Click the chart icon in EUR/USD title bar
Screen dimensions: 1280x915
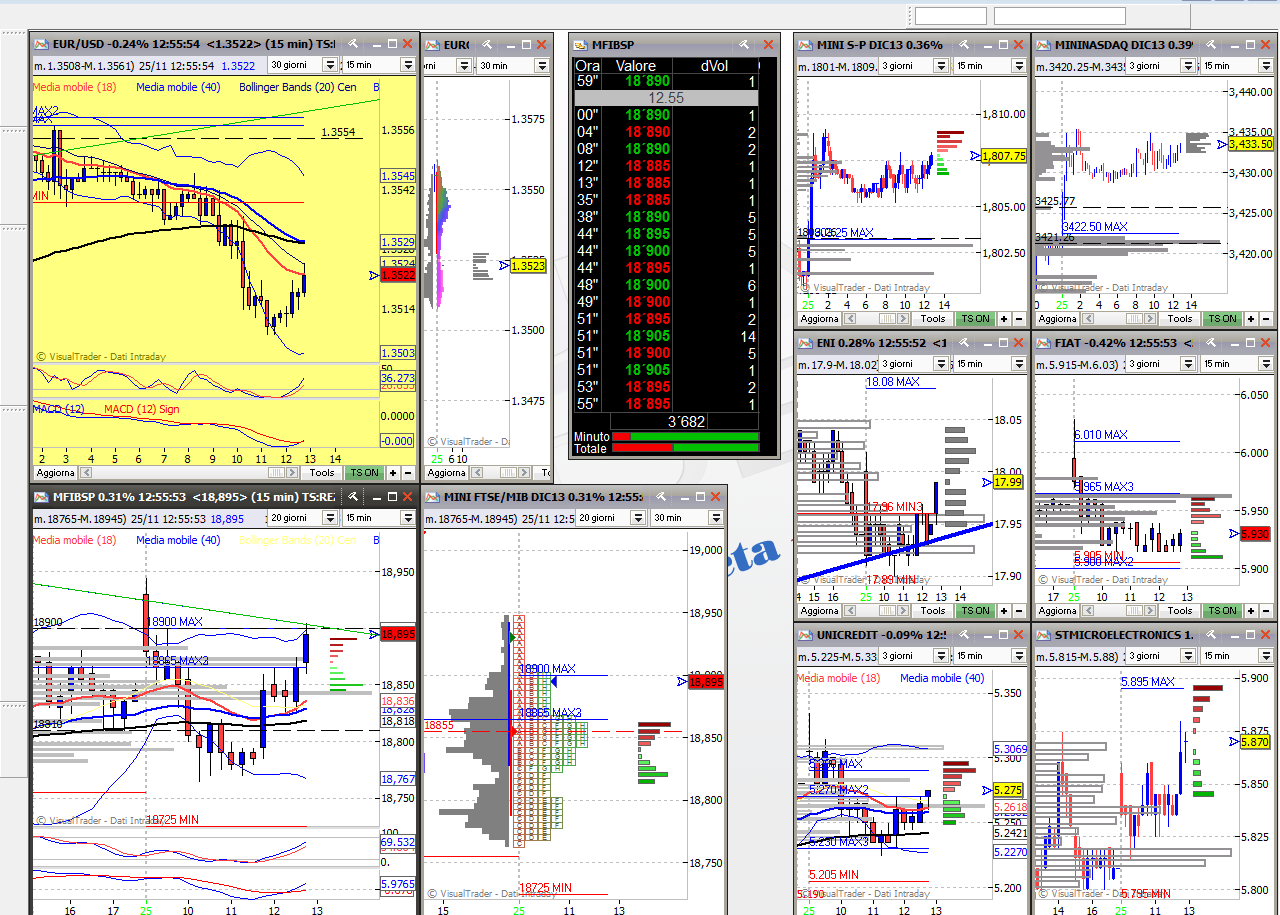tap(41, 44)
